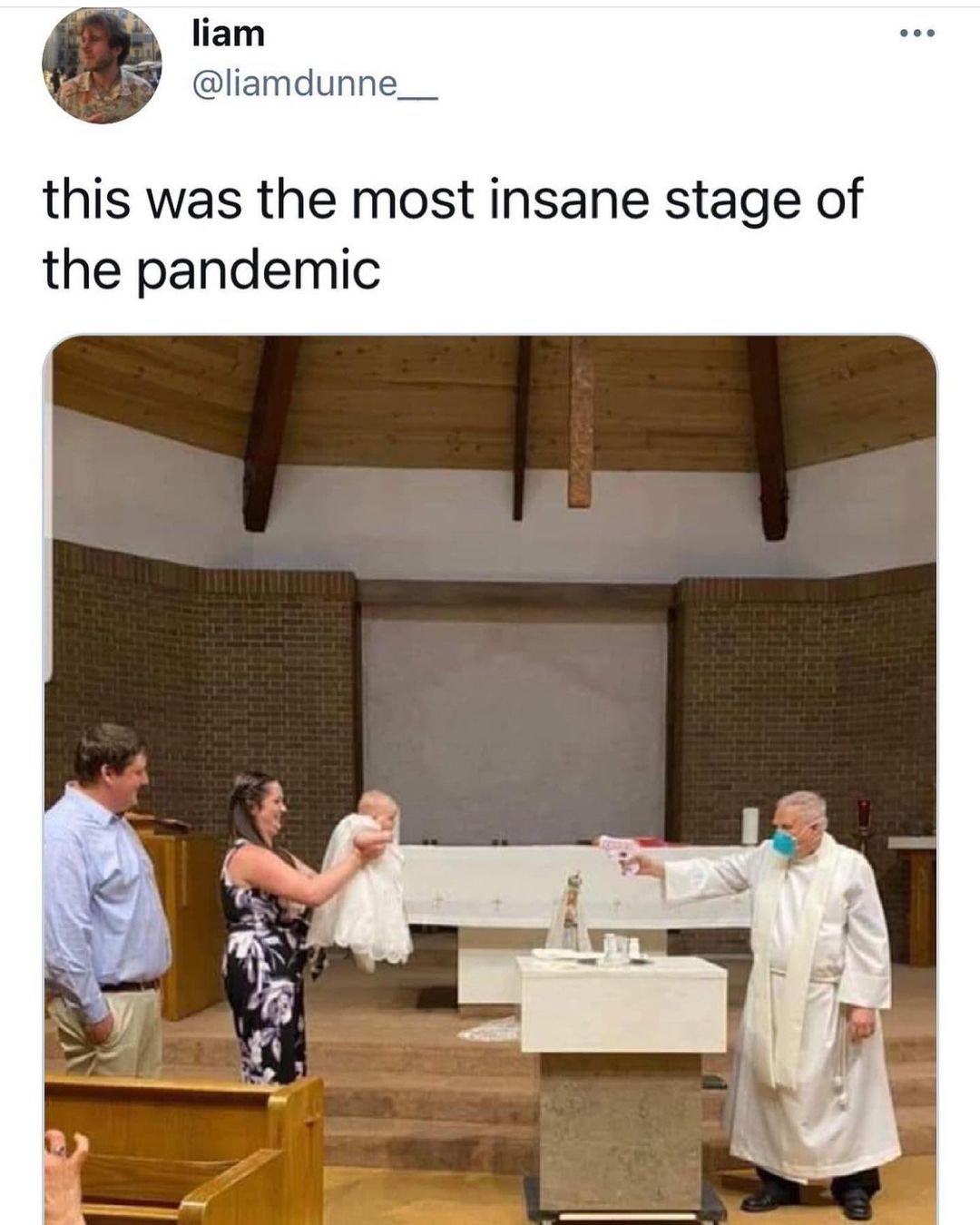Screen dimensions: 980x1225
Task: Tap the woman in the floral dress
Action: pos(270,926)
